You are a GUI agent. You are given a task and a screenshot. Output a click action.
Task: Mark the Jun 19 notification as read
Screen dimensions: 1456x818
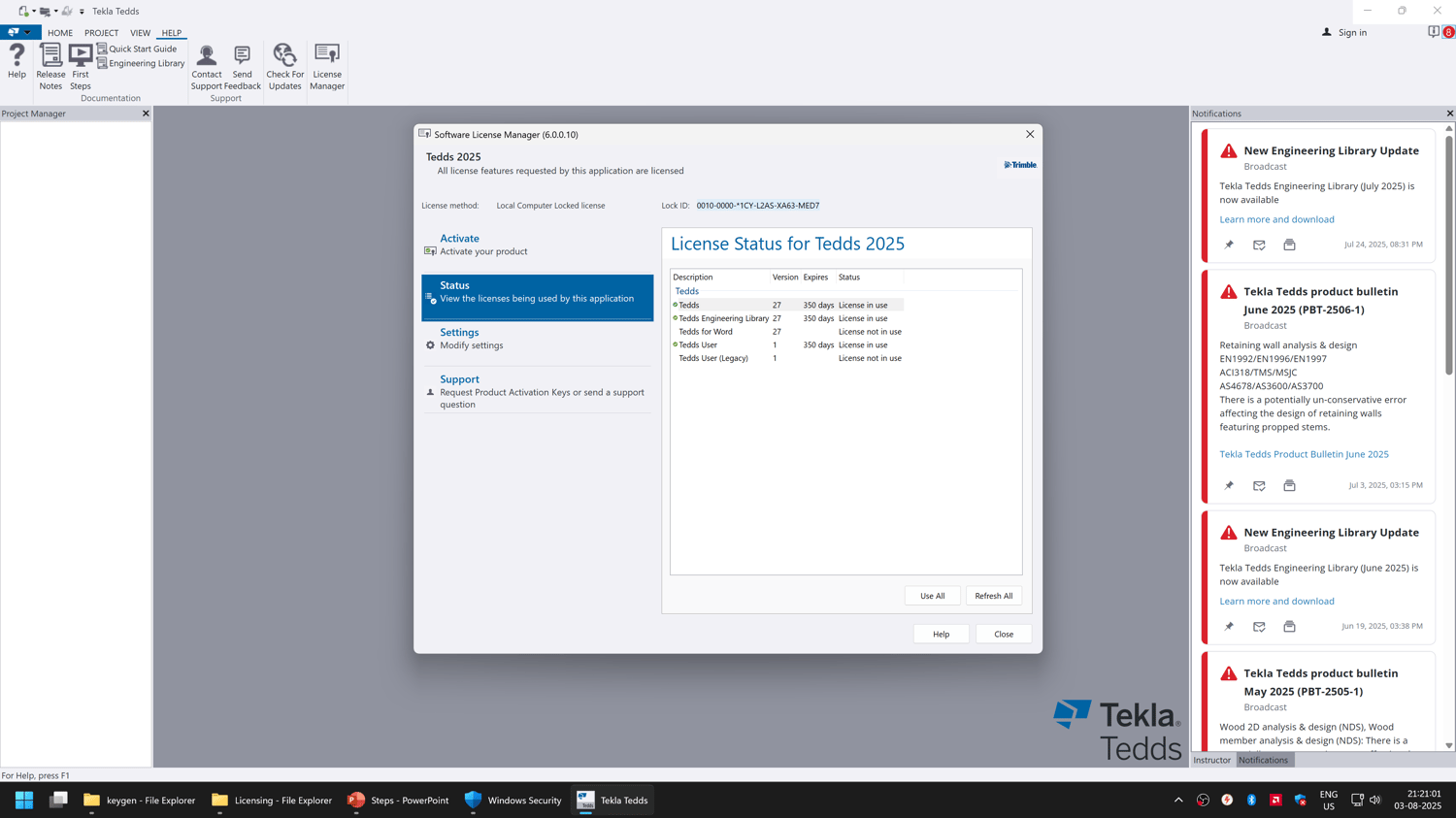click(x=1259, y=627)
